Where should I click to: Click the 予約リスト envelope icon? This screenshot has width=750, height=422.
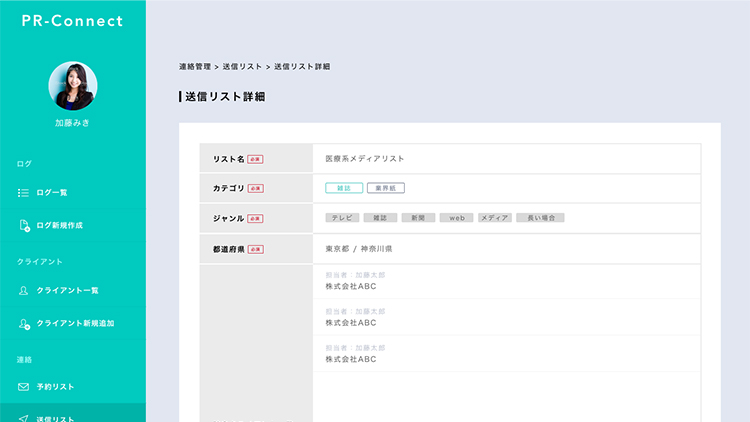pyautogui.click(x=23, y=387)
